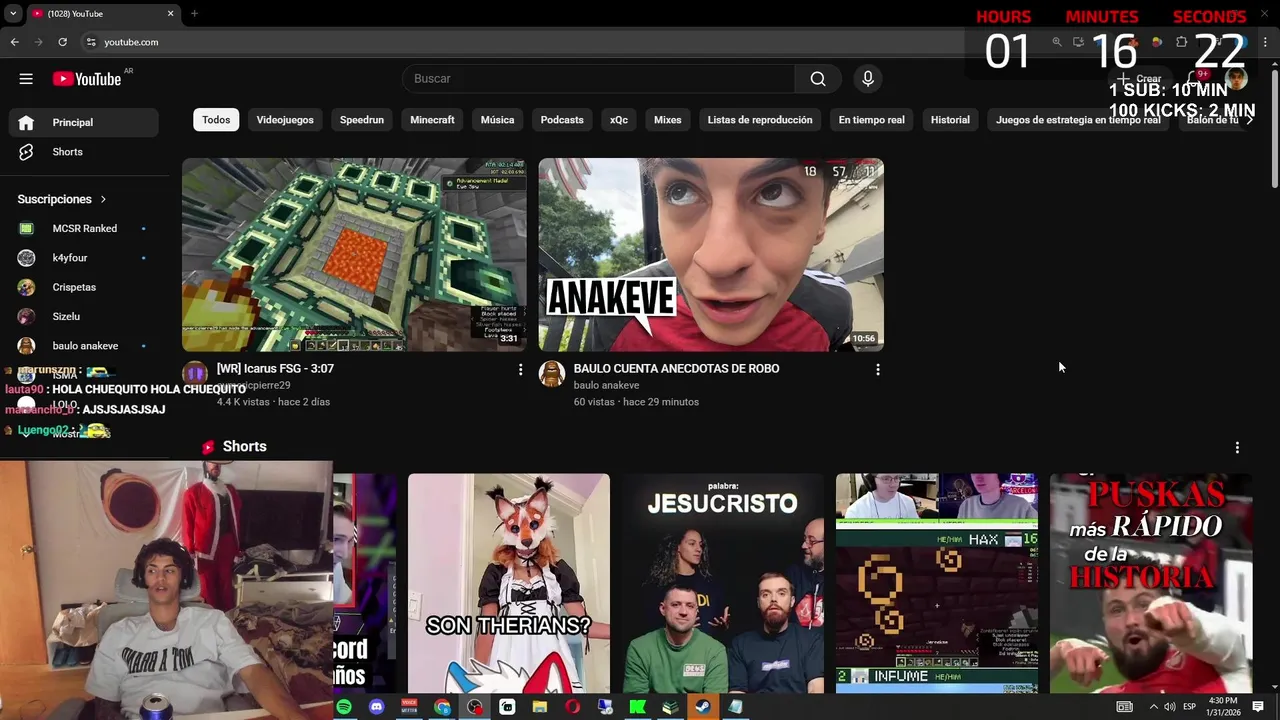Select the Música filter chip
Image resolution: width=1280 pixels, height=720 pixels.
click(x=497, y=120)
